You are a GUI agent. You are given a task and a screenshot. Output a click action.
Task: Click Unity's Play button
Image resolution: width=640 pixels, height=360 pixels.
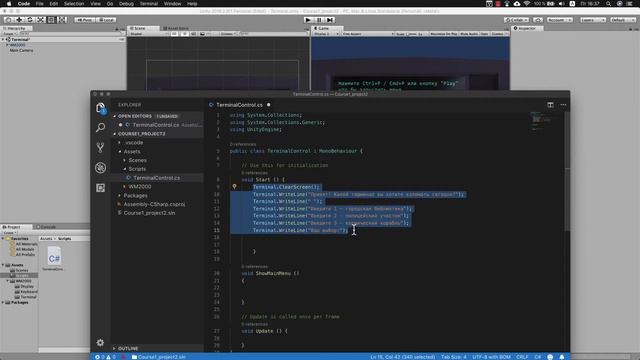pyautogui.click(x=308, y=20)
